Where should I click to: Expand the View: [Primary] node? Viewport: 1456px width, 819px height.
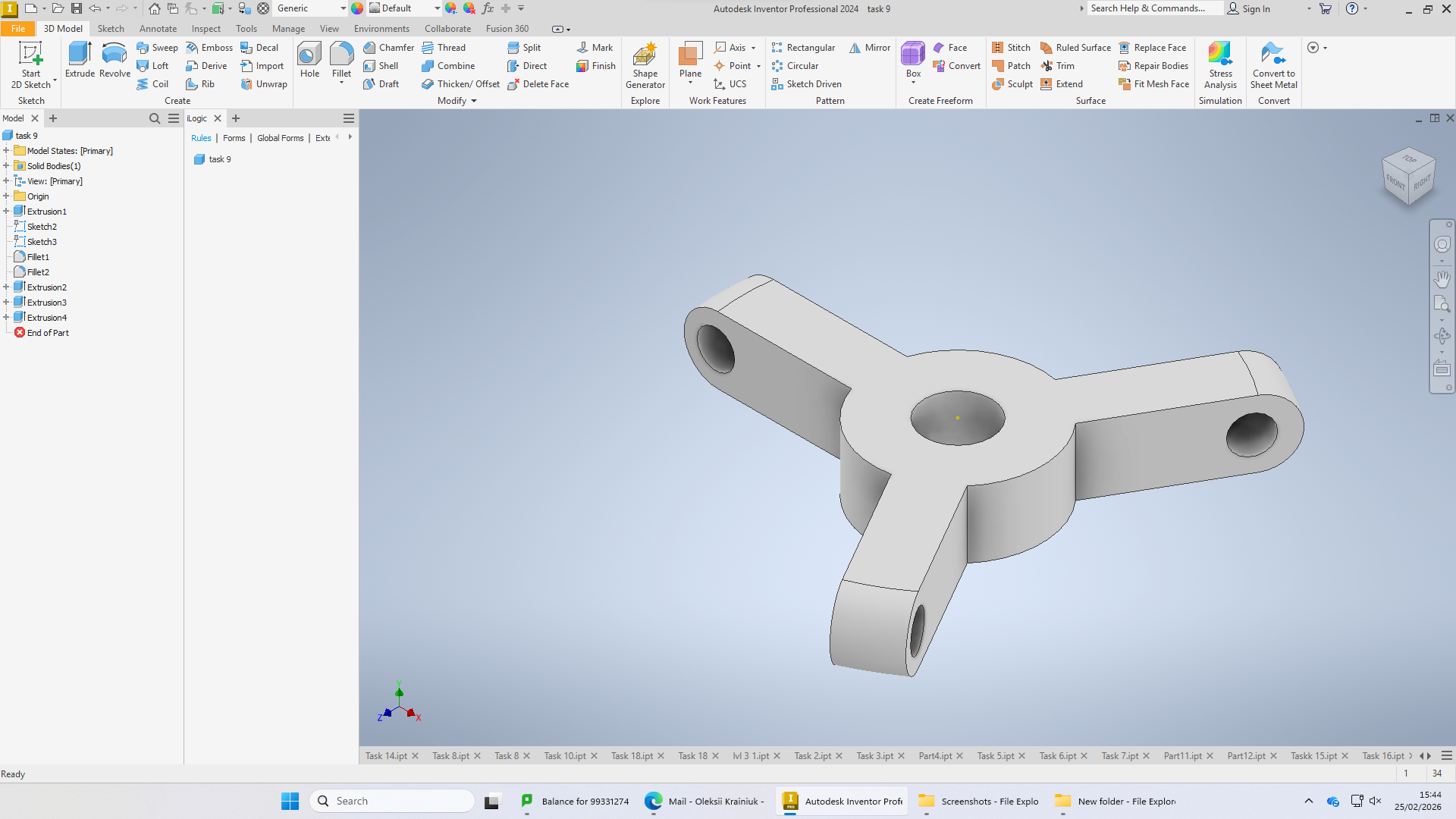point(6,181)
